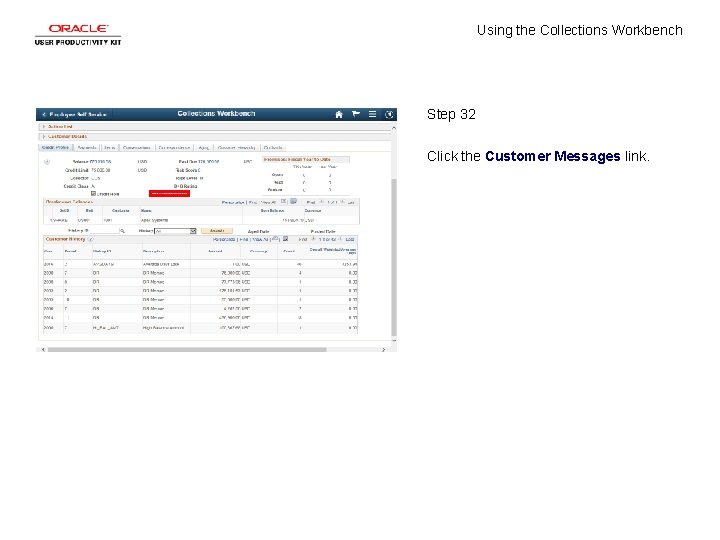The width and height of the screenshot is (720, 540).
Task: Sort by the Description column header
Action: 153,252
